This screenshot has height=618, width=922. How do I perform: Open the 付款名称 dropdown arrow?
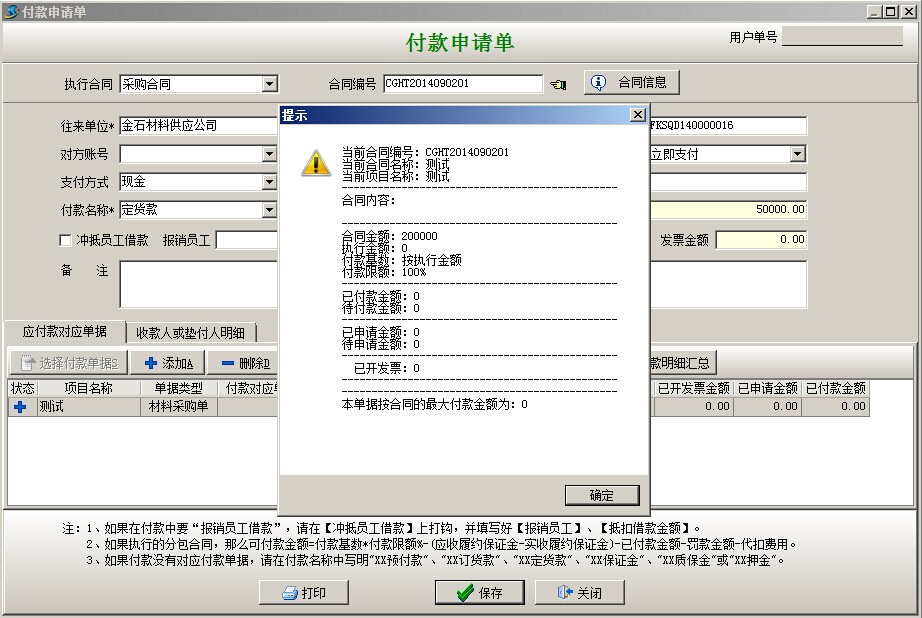pyautogui.click(x=269, y=210)
